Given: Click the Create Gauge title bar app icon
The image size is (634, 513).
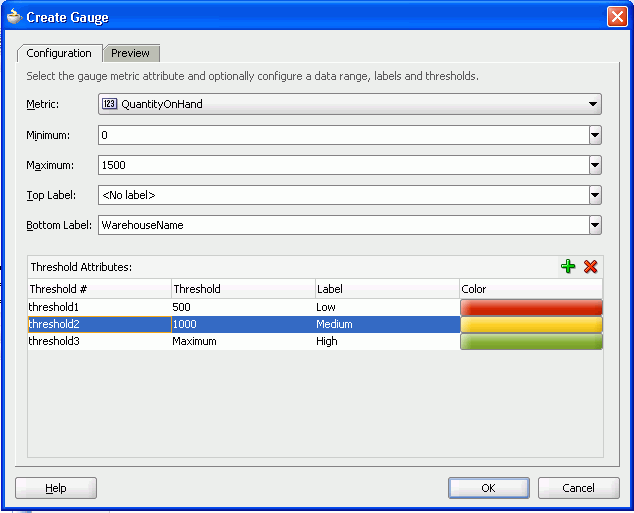Looking at the screenshot, I should [x=14, y=17].
